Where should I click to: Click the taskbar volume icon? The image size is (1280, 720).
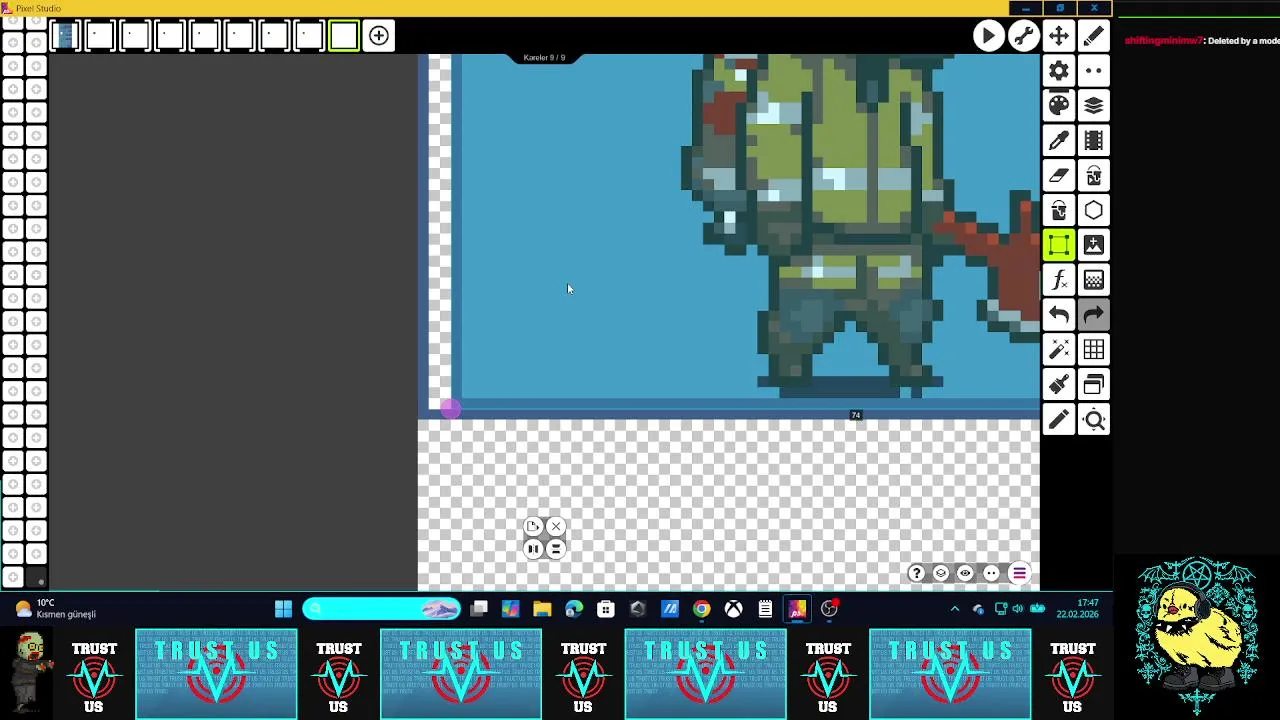[1017, 609]
